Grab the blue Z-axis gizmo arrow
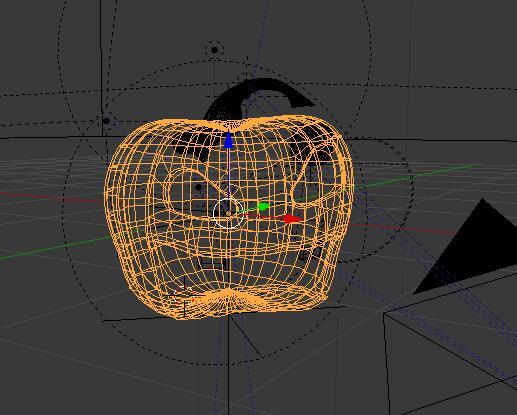 point(228,141)
